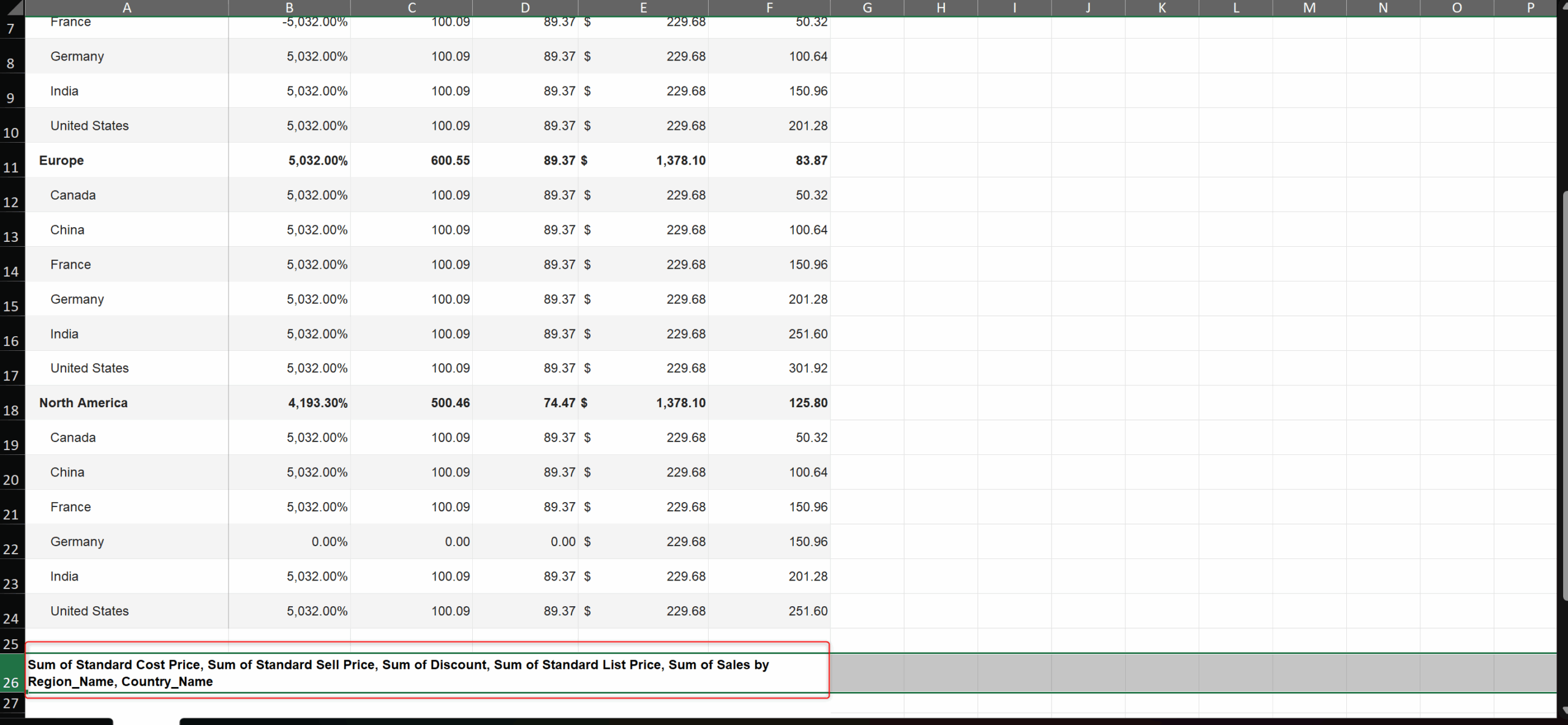The height and width of the screenshot is (725, 1568).
Task: Select row 26 header
Action: point(12,674)
